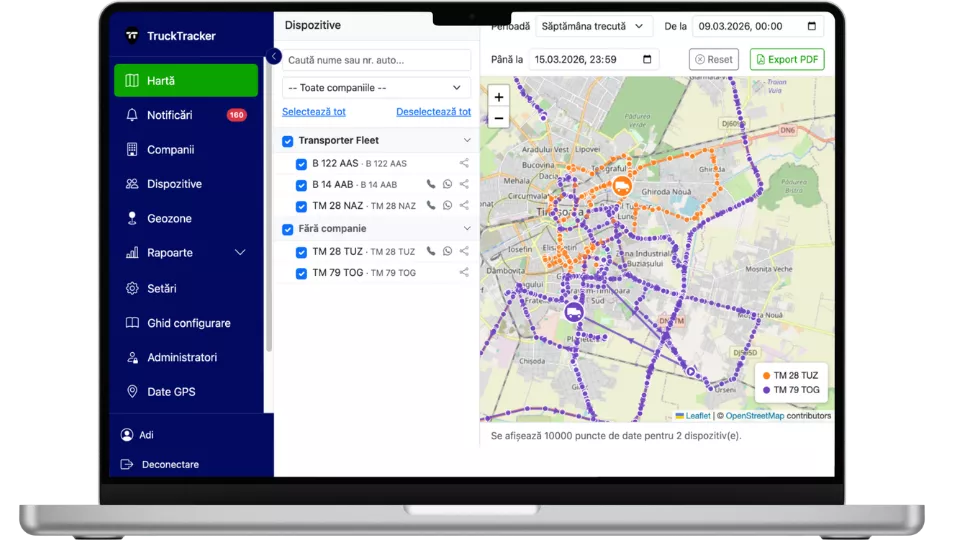Open the Săptămâna trecută period dropdown
The height and width of the screenshot is (540, 960).
pyautogui.click(x=593, y=26)
